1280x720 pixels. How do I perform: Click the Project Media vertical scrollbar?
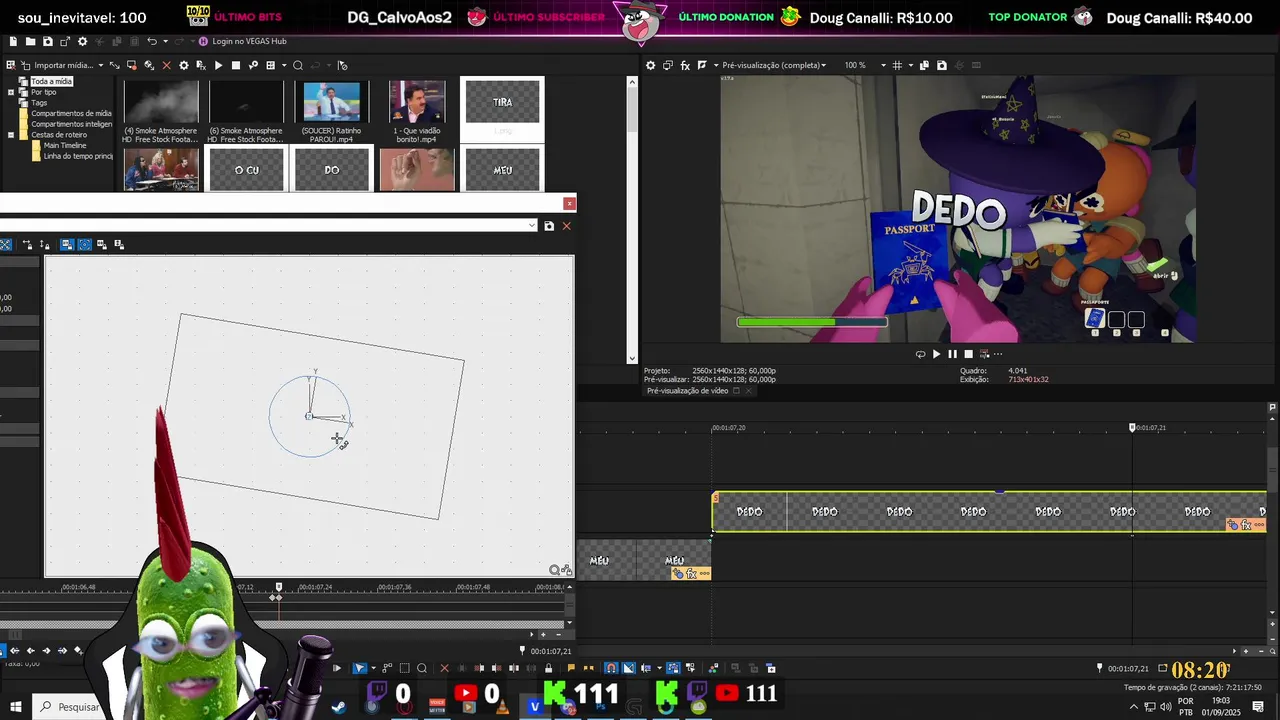coord(631,220)
